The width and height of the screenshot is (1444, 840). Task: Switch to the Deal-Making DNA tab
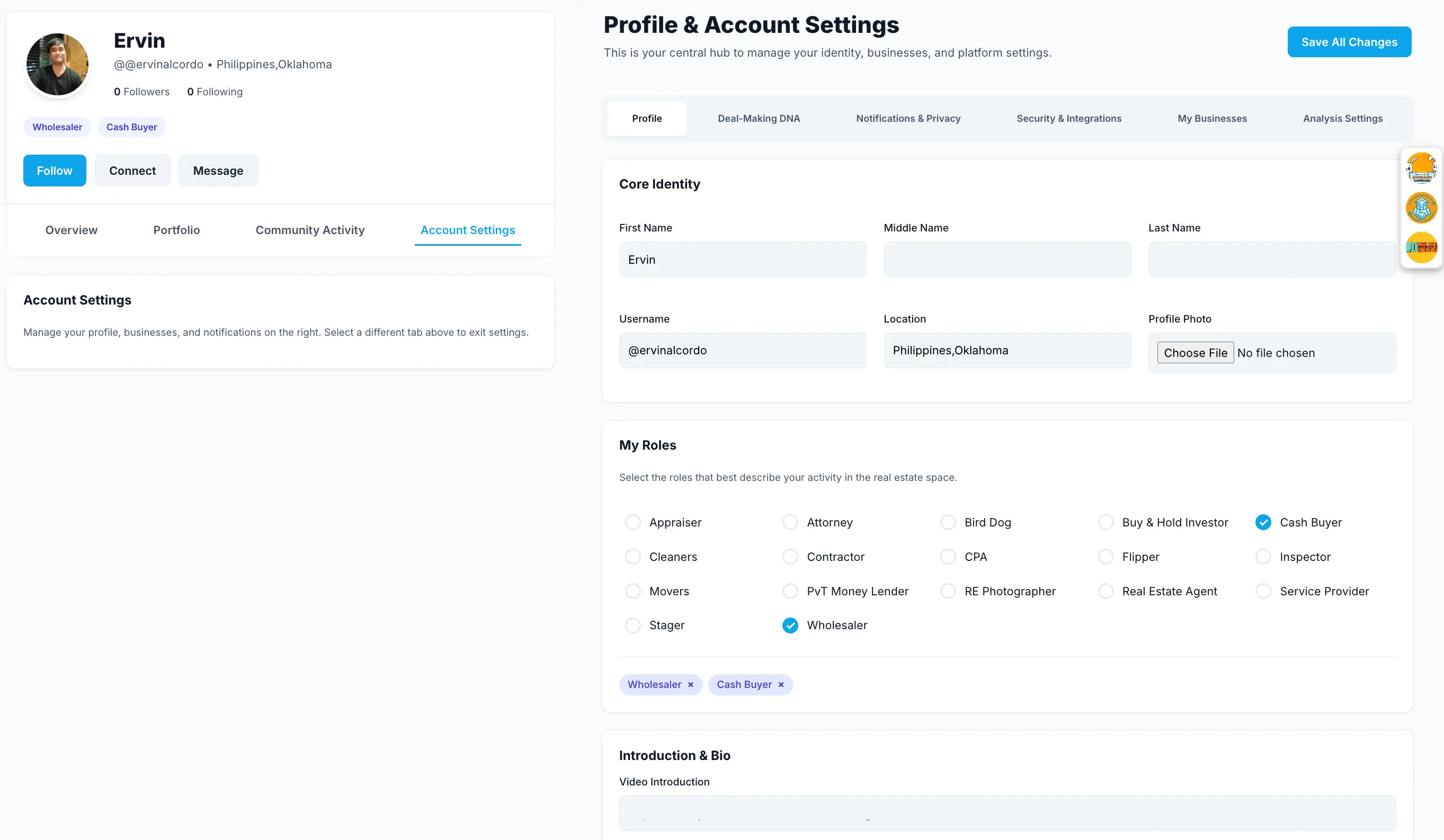759,119
